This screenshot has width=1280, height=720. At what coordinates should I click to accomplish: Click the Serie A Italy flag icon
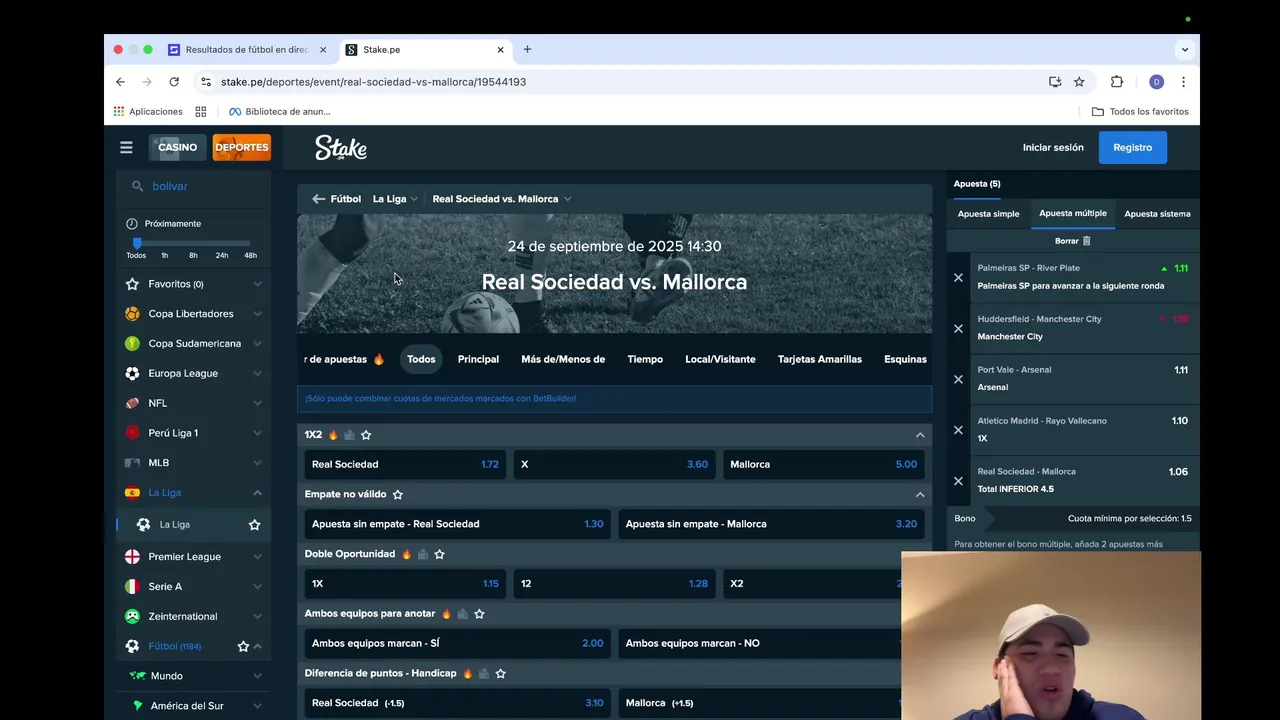(x=132, y=587)
